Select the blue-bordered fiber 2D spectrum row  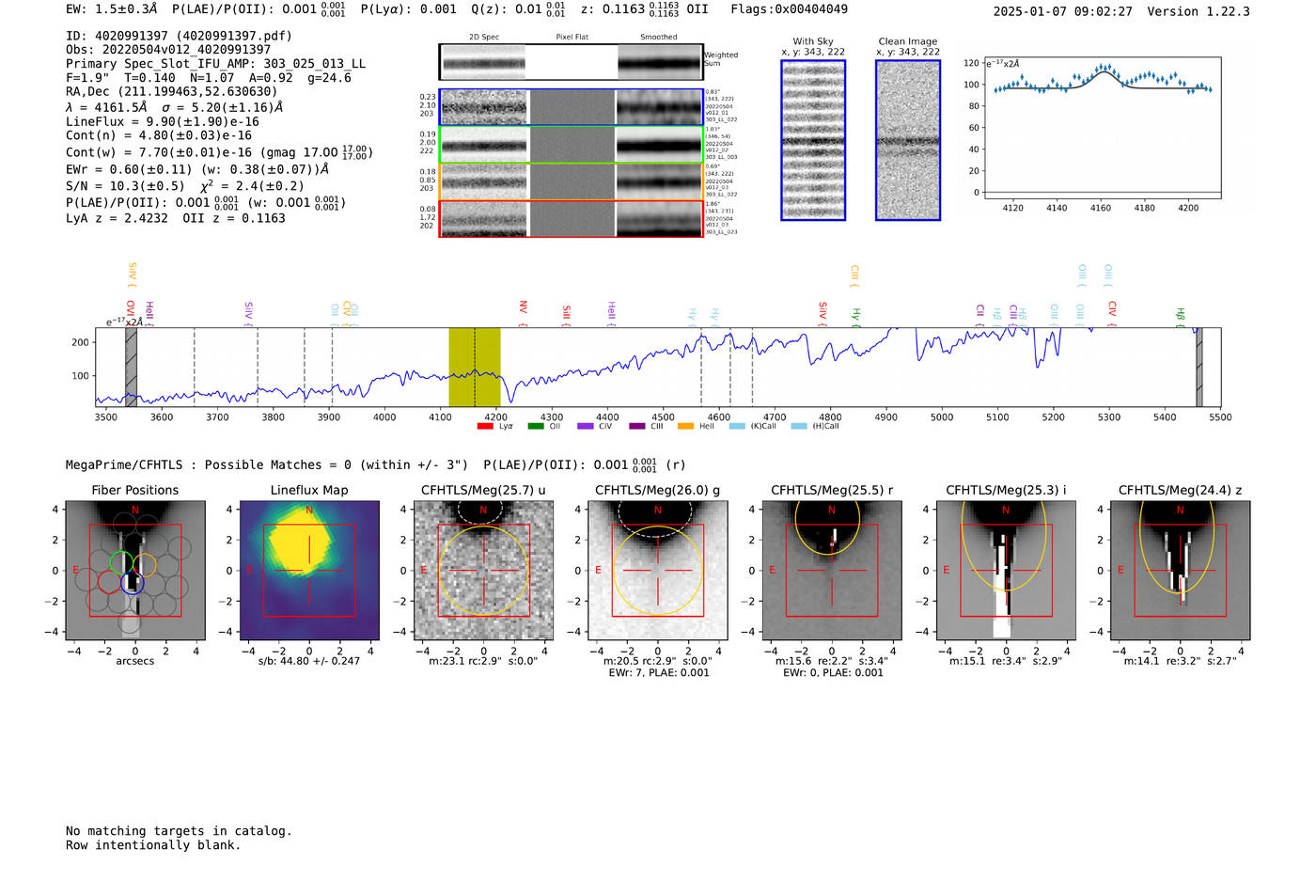click(571, 107)
